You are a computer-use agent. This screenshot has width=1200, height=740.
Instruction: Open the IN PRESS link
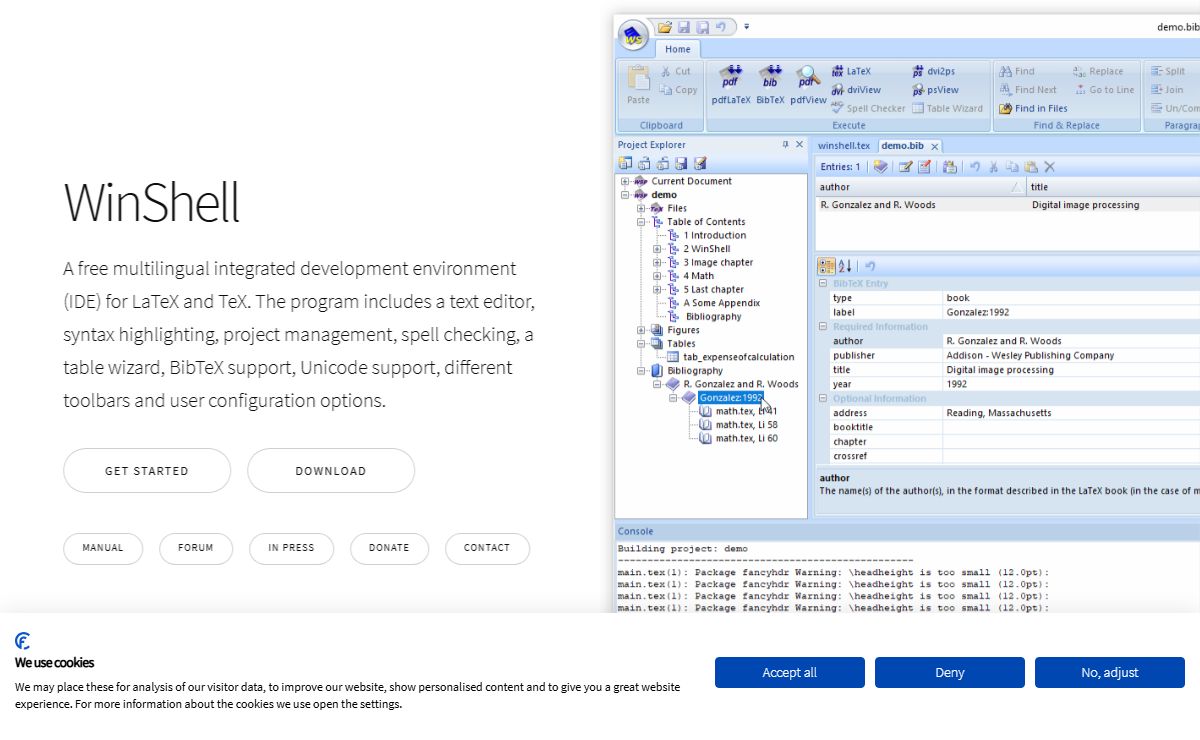(291, 548)
